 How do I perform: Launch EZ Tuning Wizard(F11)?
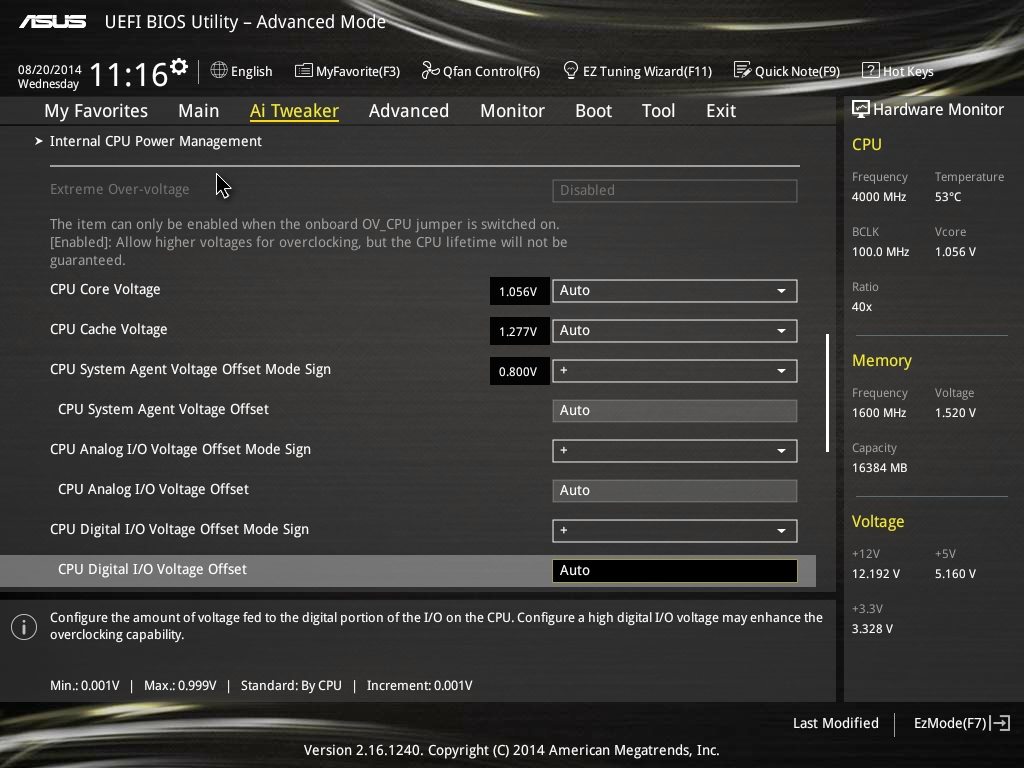tap(637, 71)
